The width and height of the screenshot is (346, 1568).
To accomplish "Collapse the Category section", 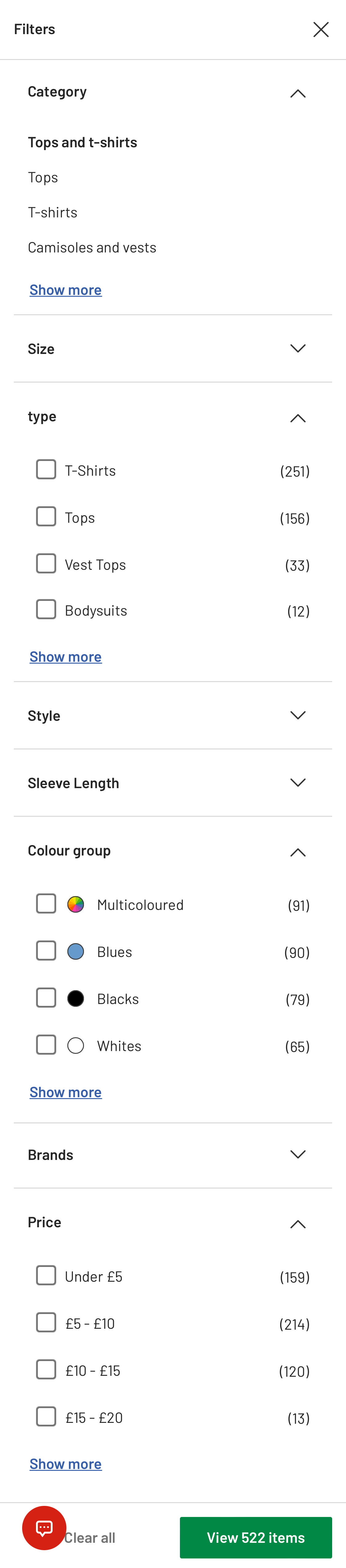I will coord(298,93).
